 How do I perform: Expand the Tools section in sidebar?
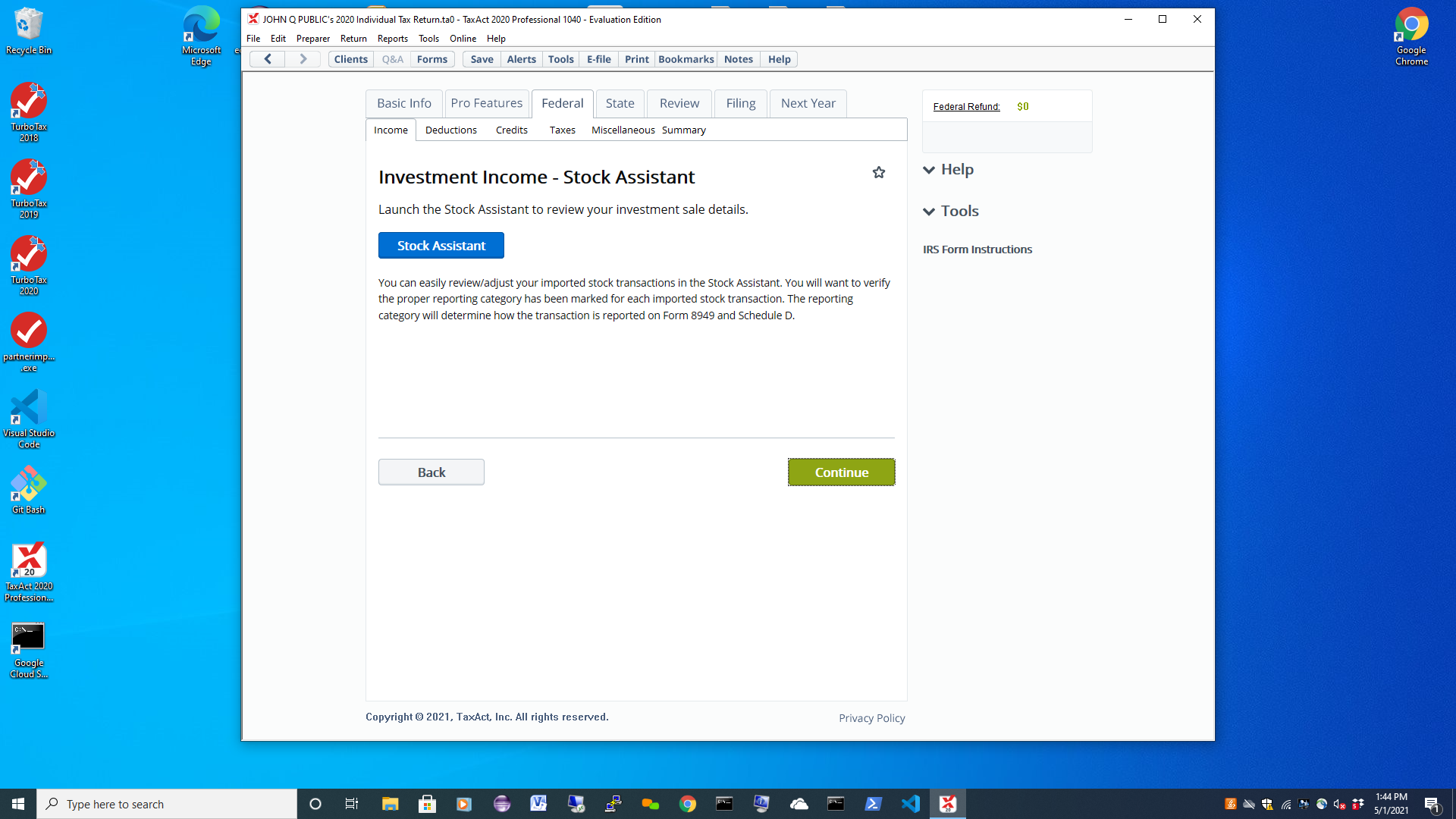tap(951, 212)
